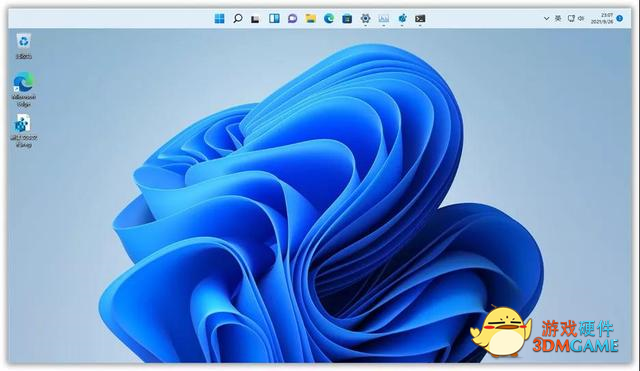Open Task View on the taskbar

point(256,19)
